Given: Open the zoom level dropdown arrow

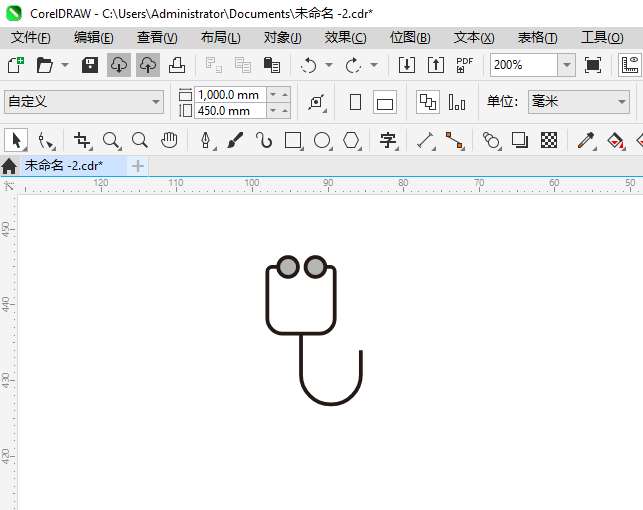Looking at the screenshot, I should [x=567, y=65].
